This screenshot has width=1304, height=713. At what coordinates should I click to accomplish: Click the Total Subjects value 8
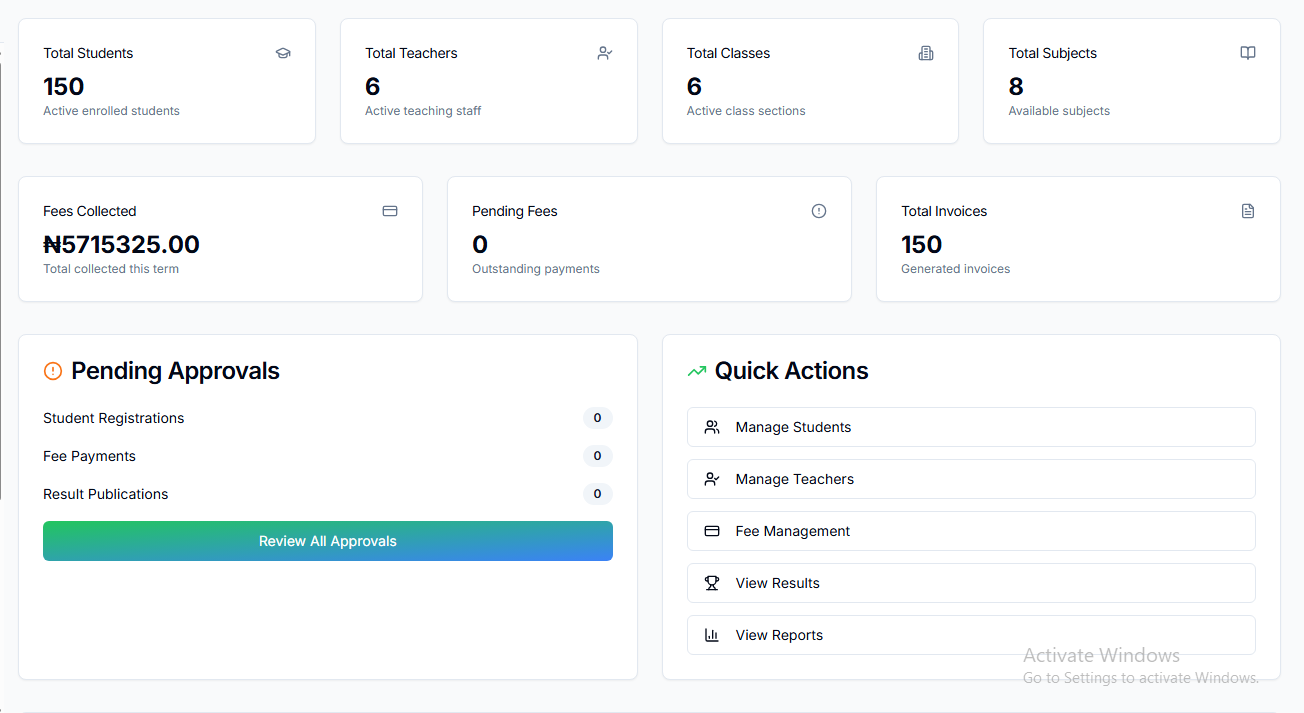pos(1016,86)
